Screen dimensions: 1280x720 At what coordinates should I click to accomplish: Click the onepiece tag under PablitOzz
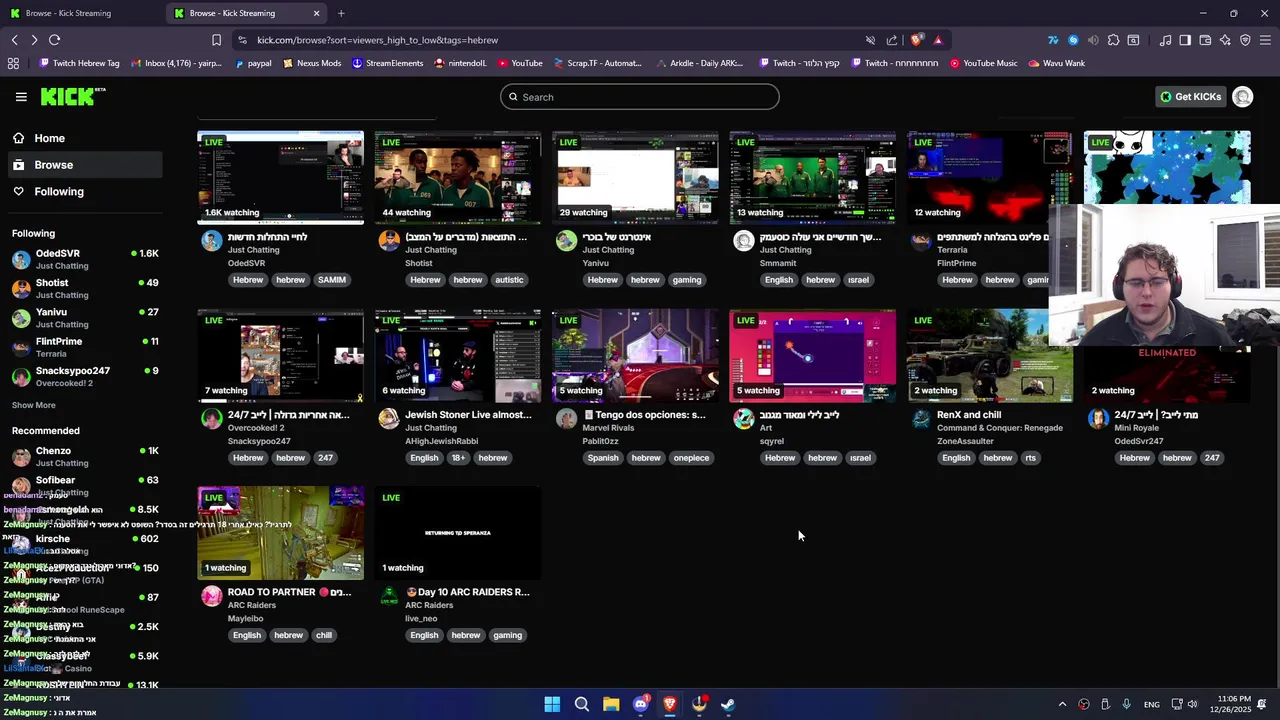click(x=691, y=458)
